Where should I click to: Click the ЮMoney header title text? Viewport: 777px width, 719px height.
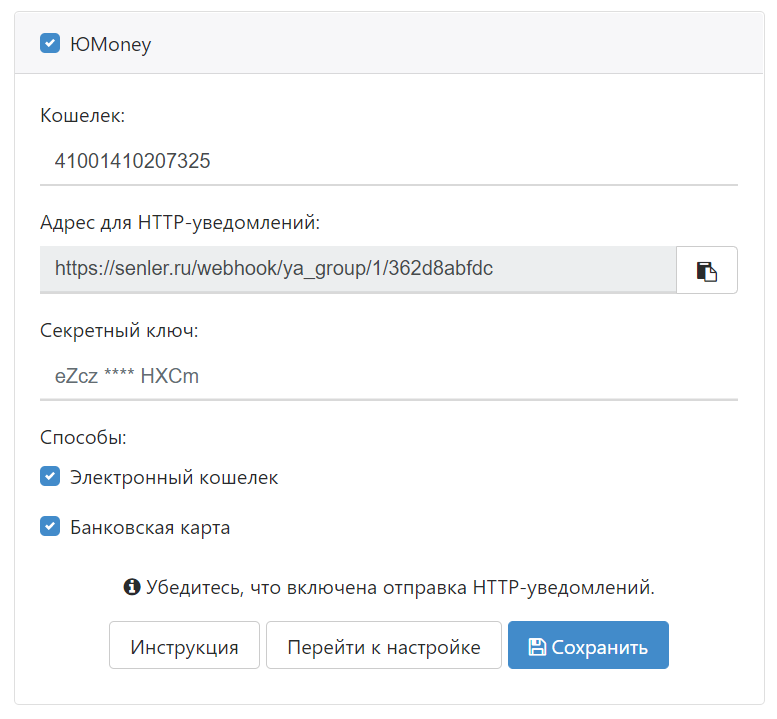pos(110,44)
